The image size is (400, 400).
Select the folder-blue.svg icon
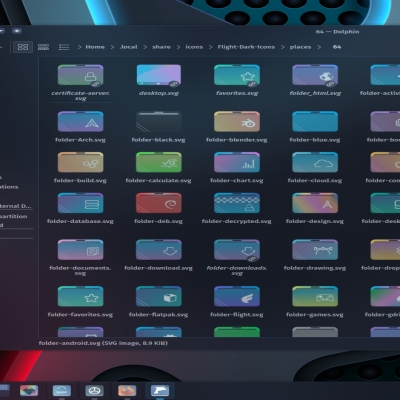(x=315, y=122)
